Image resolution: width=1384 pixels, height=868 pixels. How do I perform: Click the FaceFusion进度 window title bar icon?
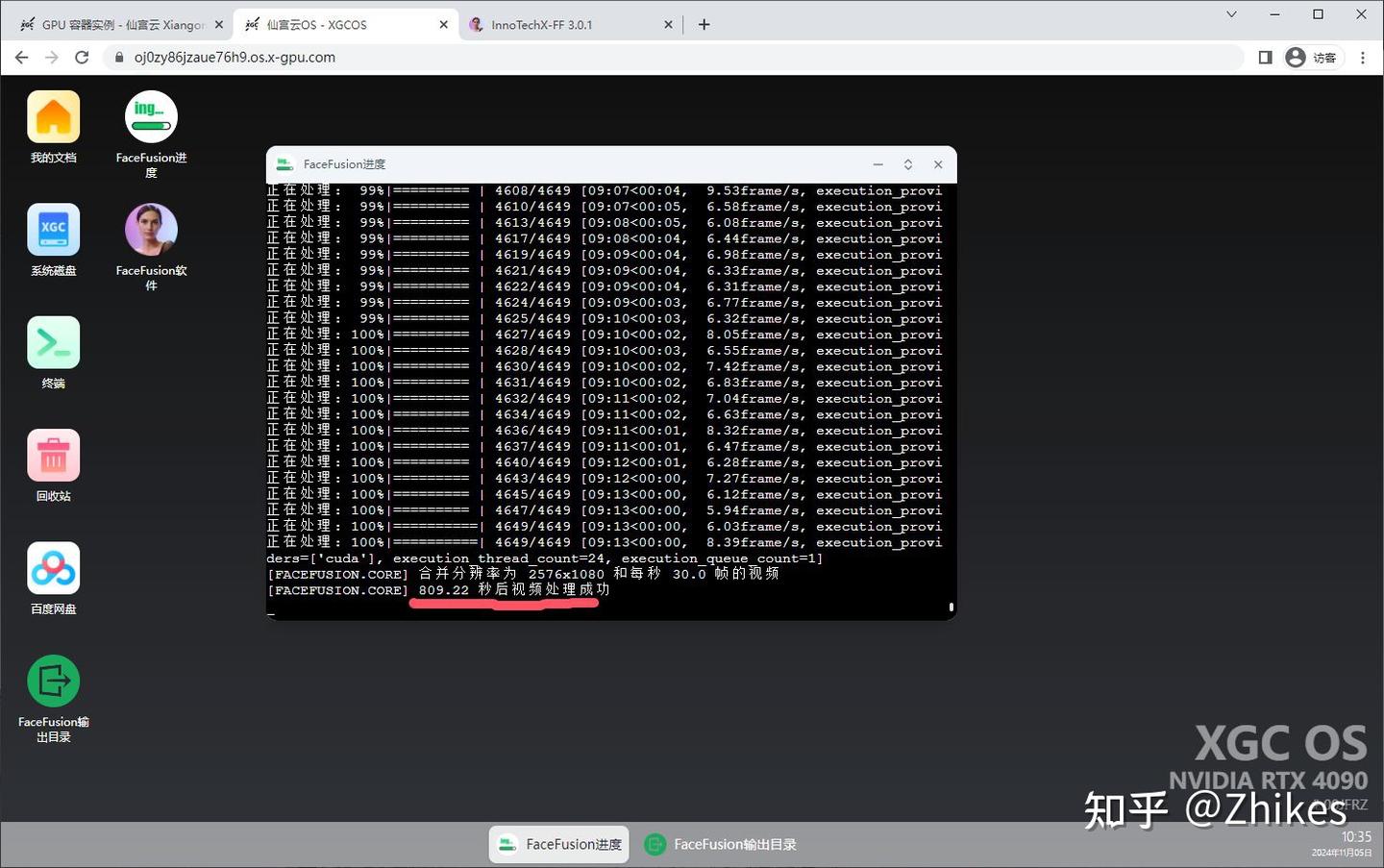[x=284, y=164]
